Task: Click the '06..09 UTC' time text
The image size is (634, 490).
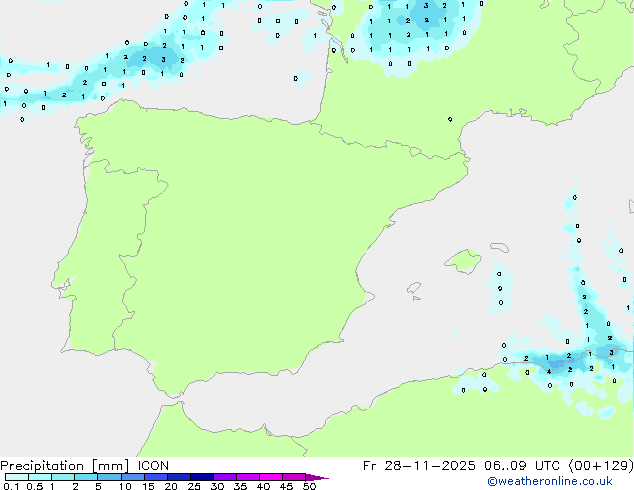Action: click(x=522, y=466)
